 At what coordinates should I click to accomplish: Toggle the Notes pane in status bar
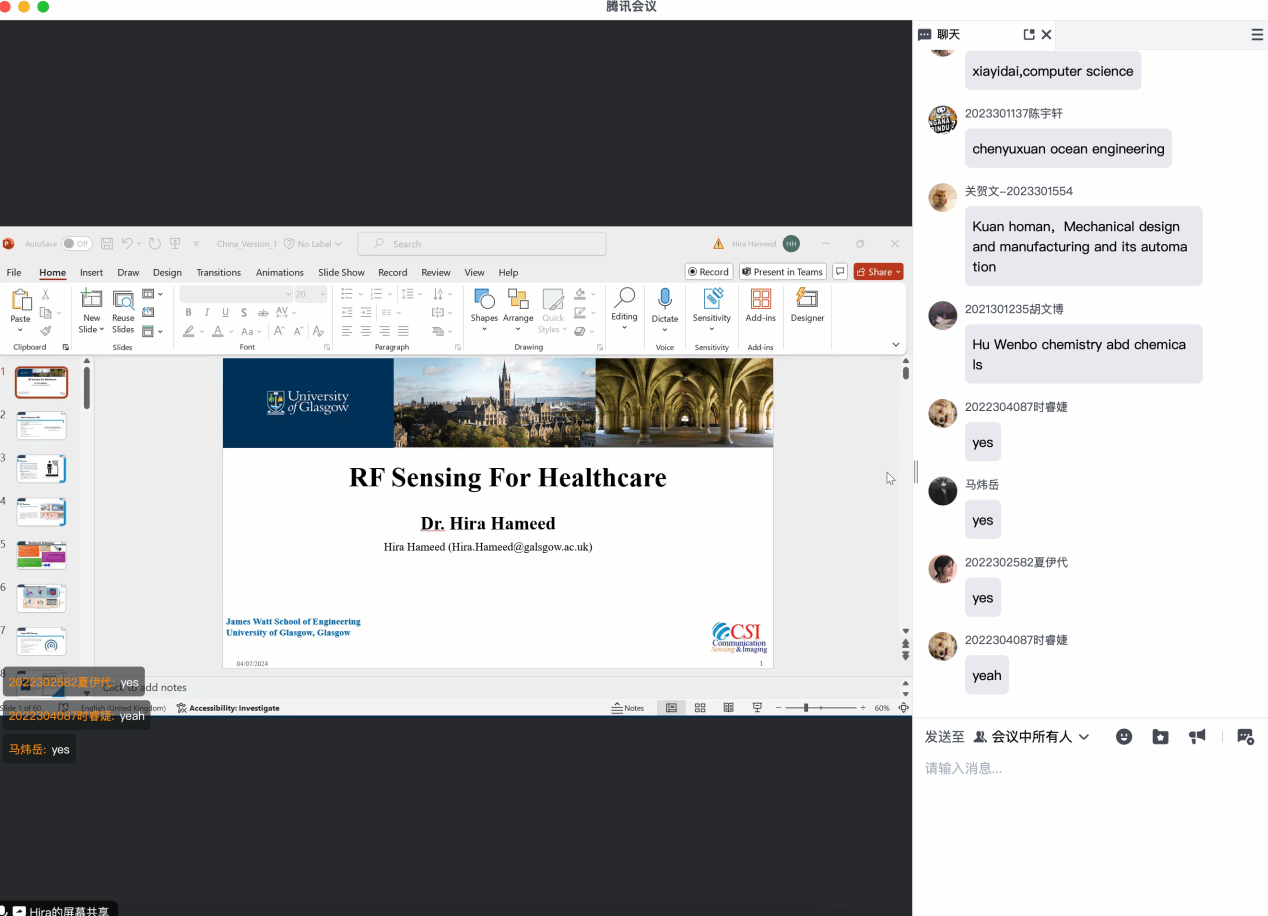click(x=628, y=708)
